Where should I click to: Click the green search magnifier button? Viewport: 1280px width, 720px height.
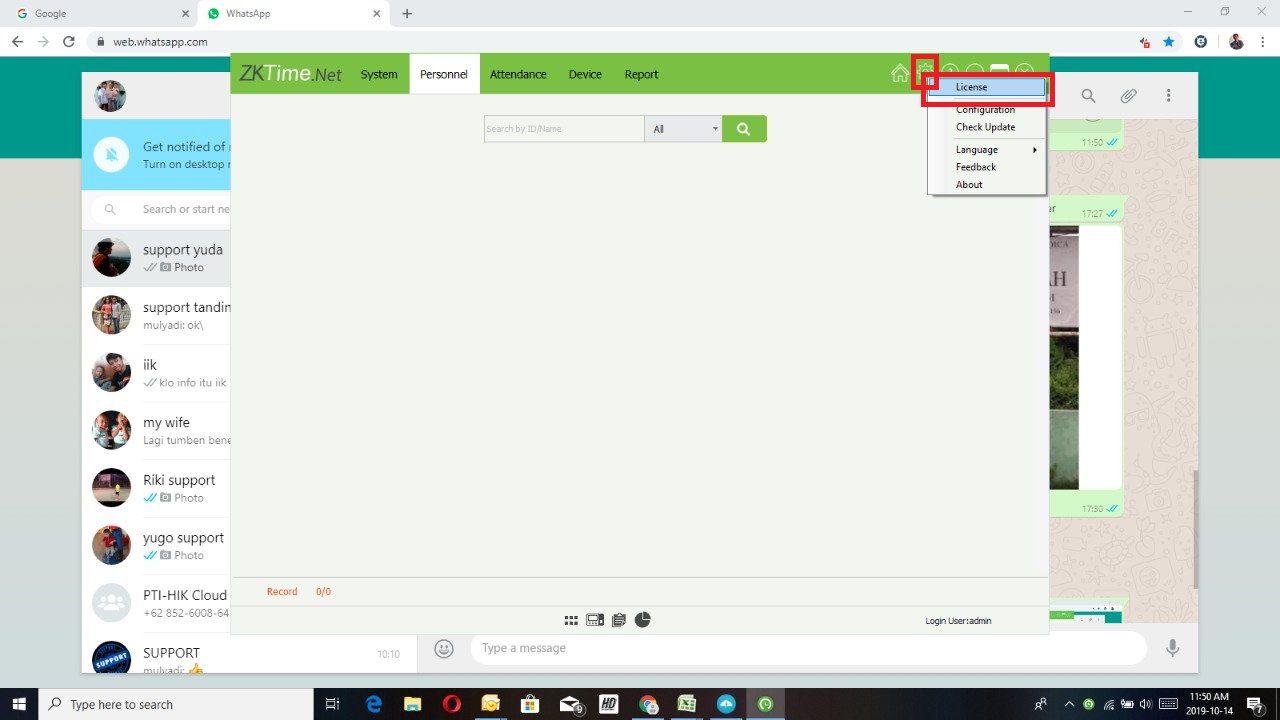point(744,129)
